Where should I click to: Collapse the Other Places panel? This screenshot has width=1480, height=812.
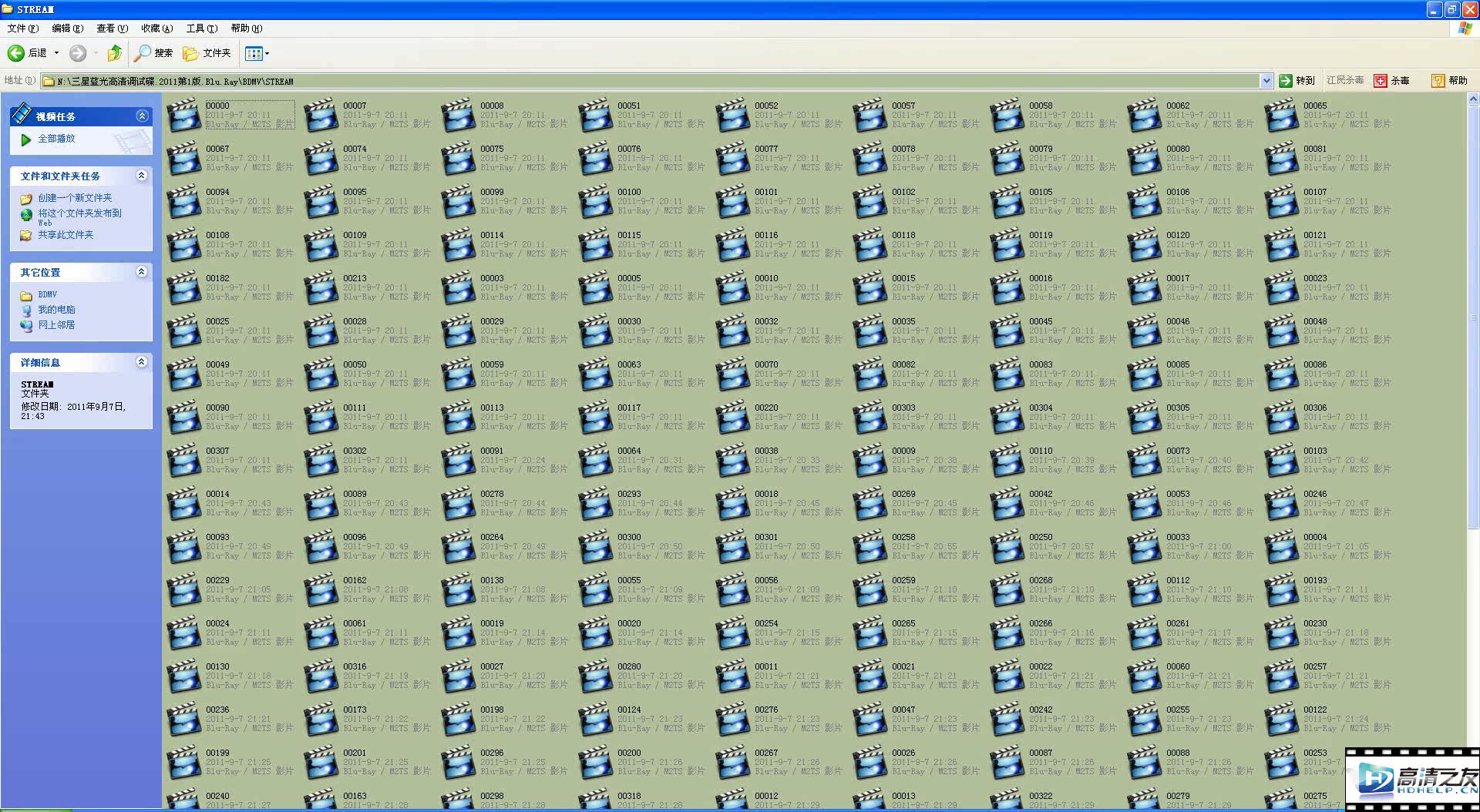click(x=142, y=272)
